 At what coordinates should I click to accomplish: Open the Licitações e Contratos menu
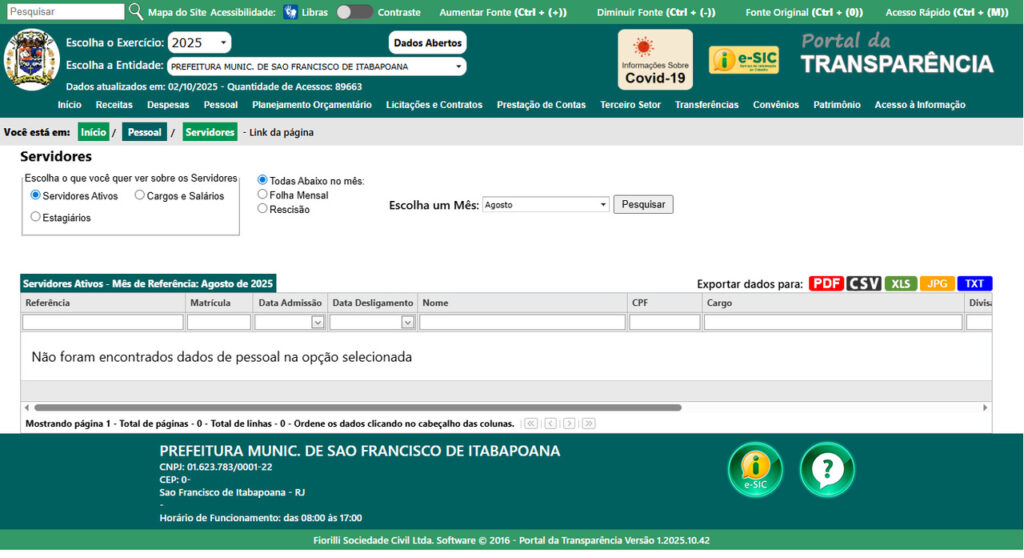coord(434,105)
